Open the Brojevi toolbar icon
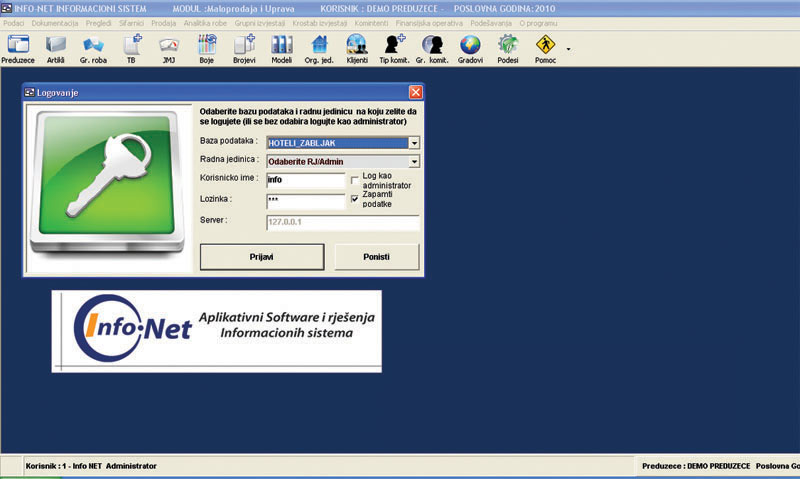 pyautogui.click(x=244, y=49)
